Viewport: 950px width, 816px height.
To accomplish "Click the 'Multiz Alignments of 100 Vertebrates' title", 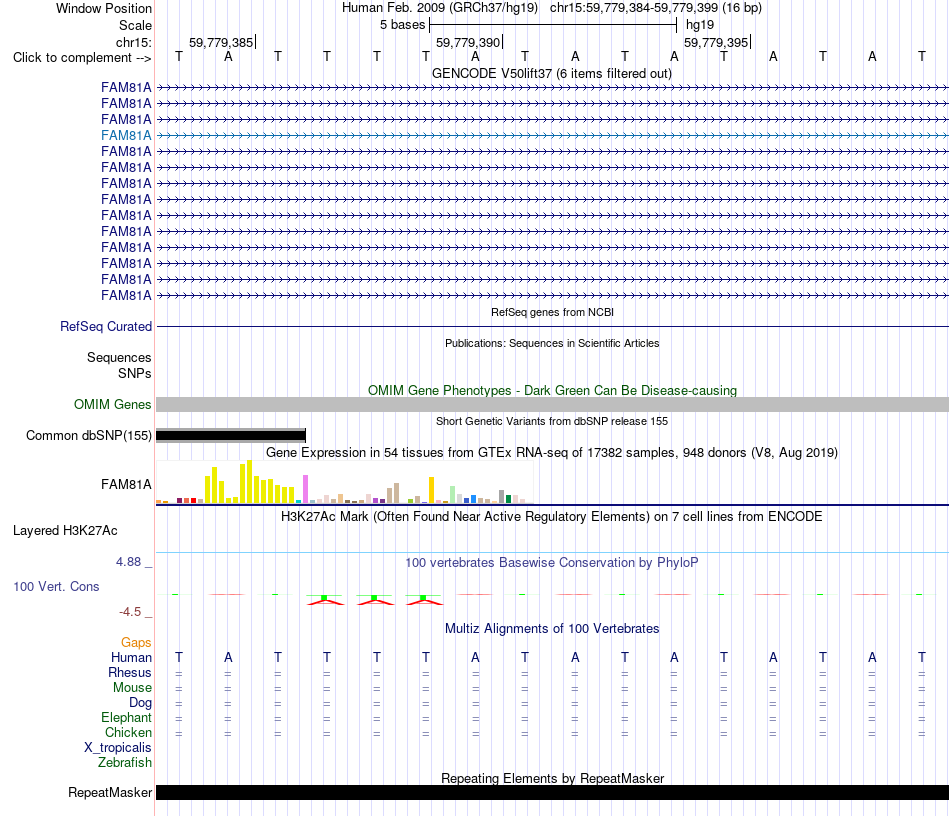I will tap(551, 629).
